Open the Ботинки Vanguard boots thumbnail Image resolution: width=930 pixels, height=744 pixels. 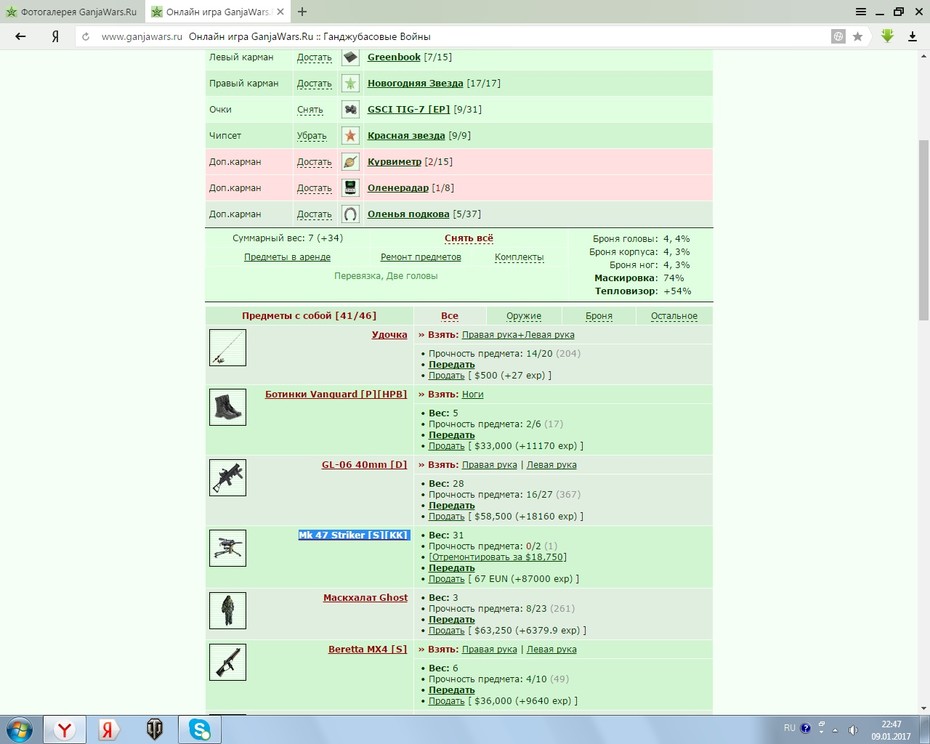coord(228,407)
